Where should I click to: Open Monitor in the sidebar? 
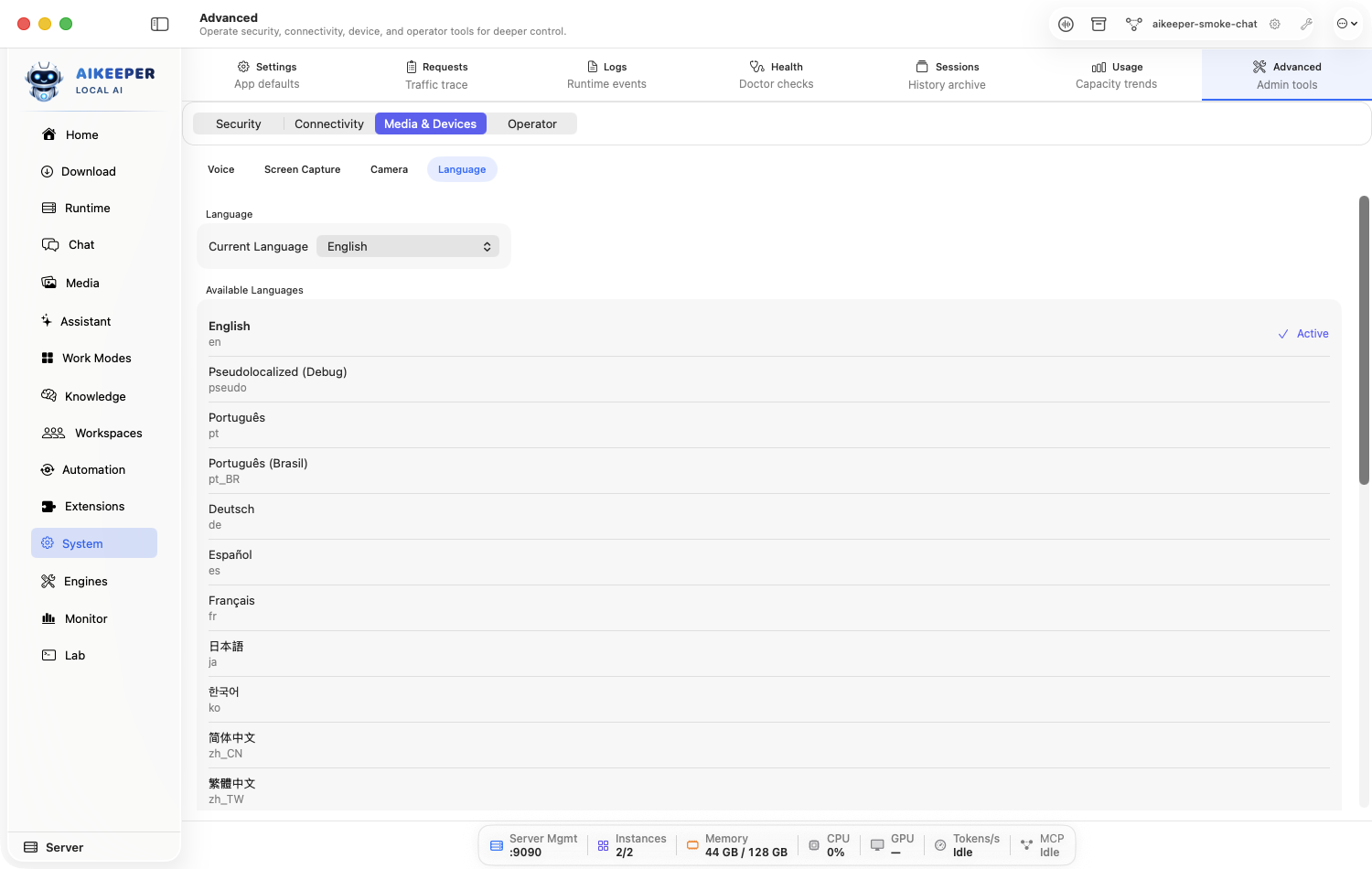[x=93, y=618]
